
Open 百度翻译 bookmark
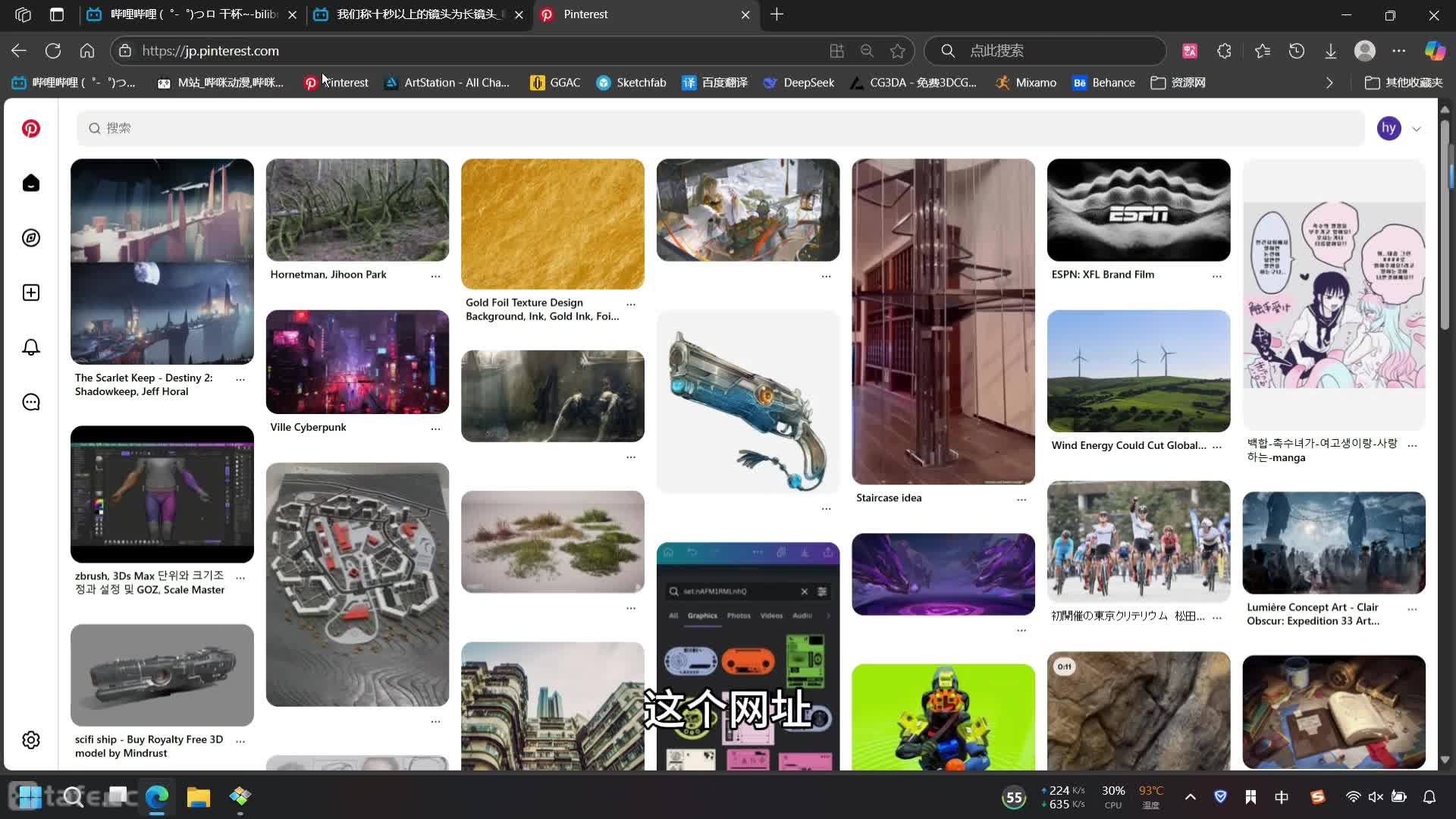[x=714, y=83]
